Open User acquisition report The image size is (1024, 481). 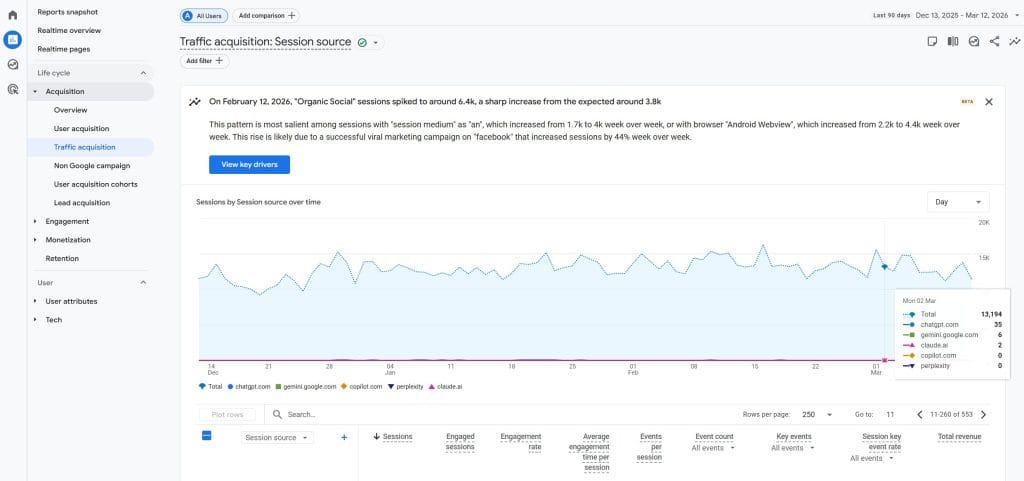pyautogui.click(x=82, y=129)
